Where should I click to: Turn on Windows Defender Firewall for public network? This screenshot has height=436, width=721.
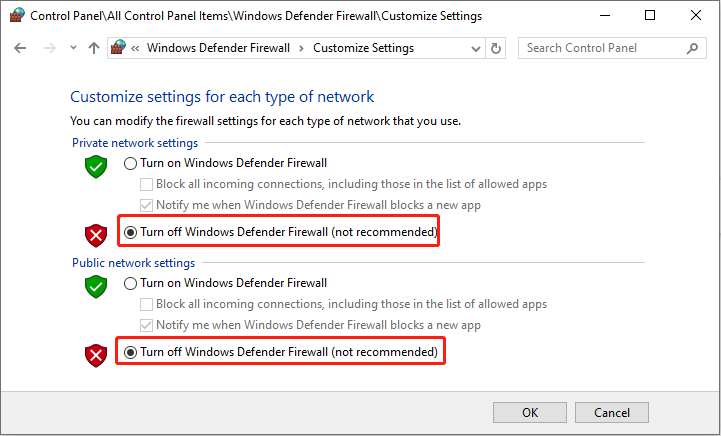pos(130,283)
